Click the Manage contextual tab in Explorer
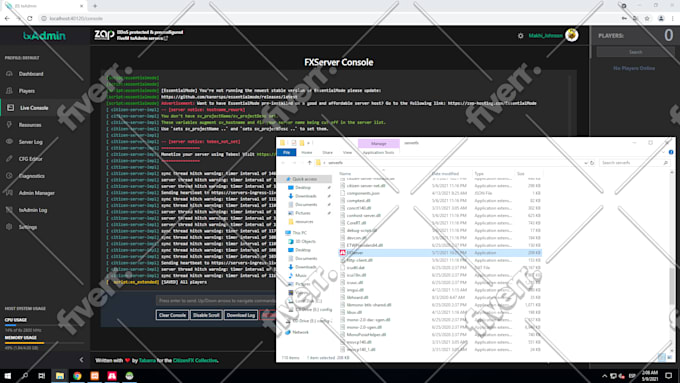Screen dimensions: 680x383 [379, 144]
